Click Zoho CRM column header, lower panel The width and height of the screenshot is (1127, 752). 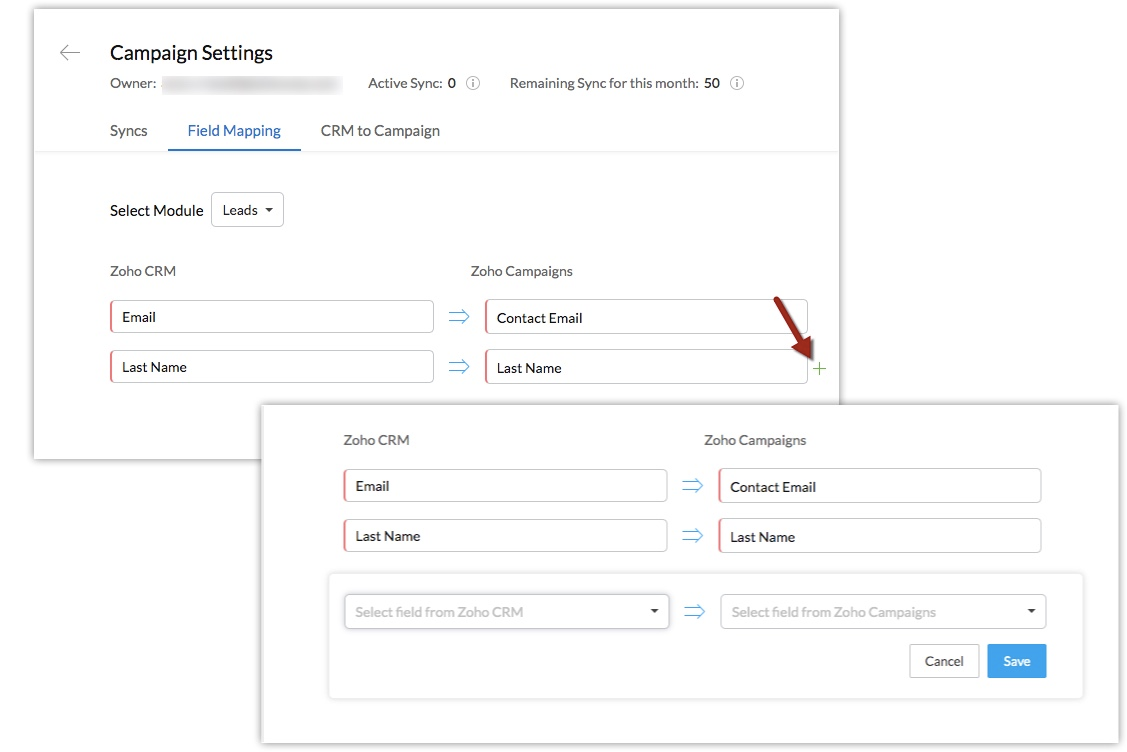point(377,440)
